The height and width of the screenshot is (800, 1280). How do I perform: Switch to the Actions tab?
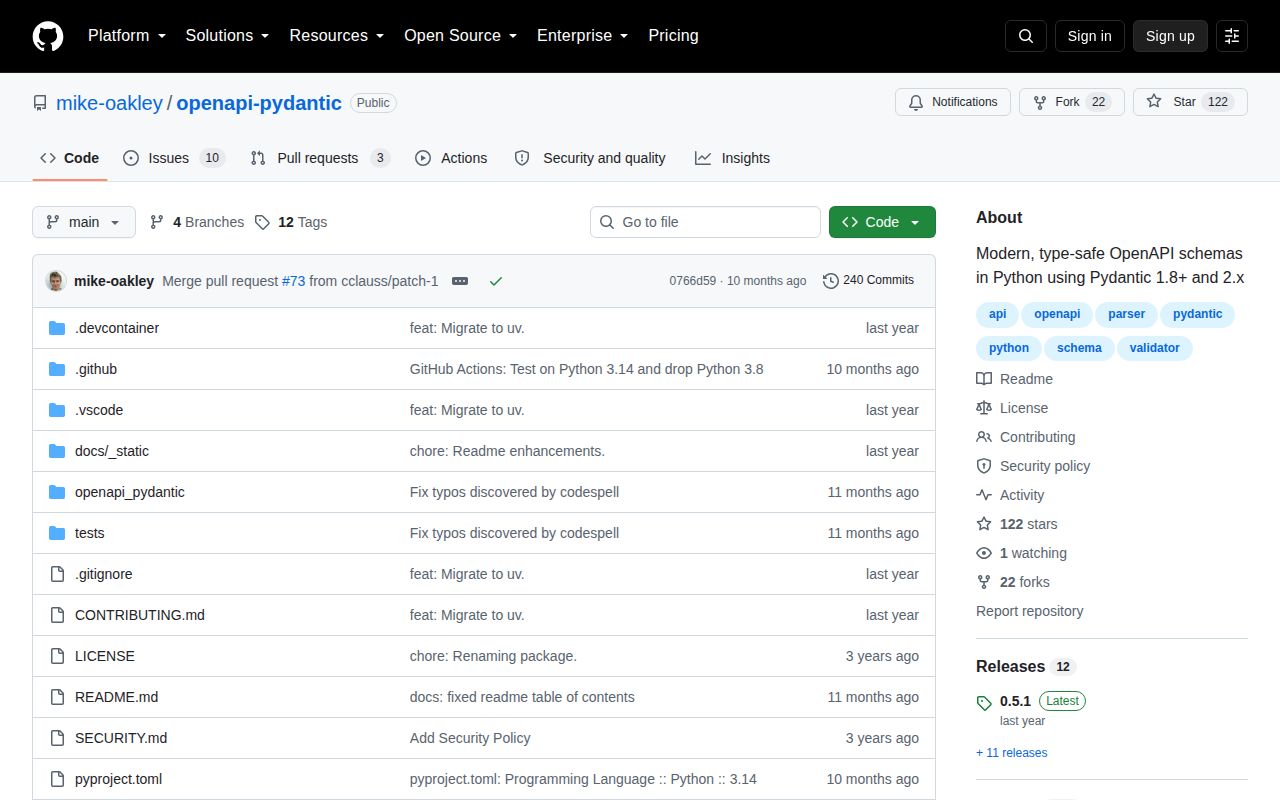(451, 158)
